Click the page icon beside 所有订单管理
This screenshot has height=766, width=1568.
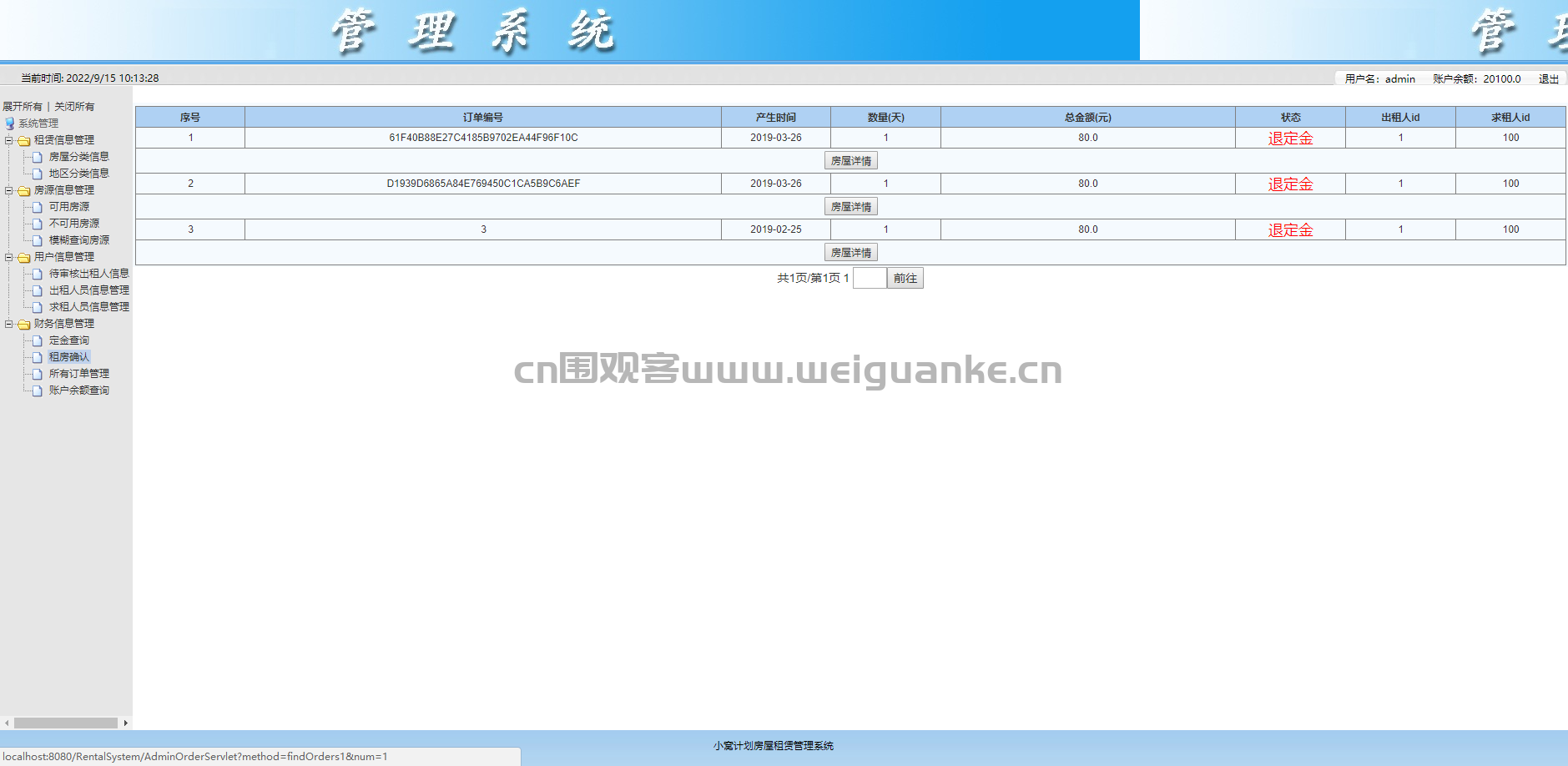(x=38, y=374)
